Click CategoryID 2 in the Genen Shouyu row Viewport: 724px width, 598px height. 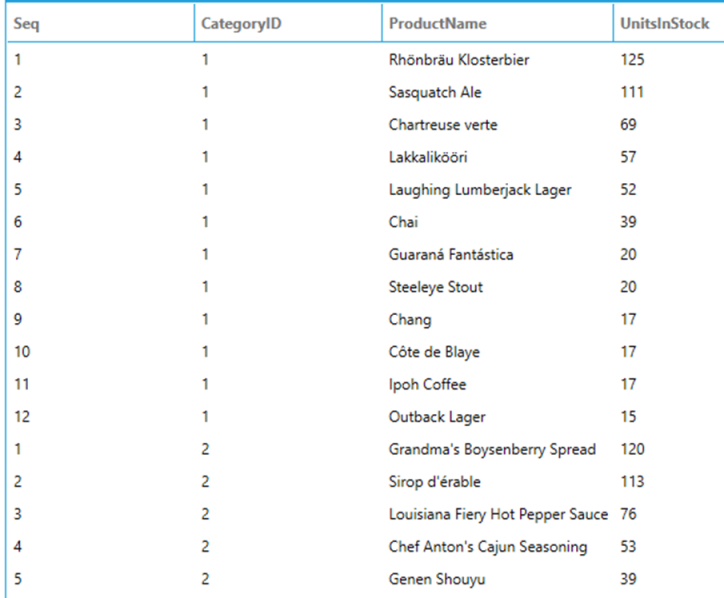click(x=205, y=579)
